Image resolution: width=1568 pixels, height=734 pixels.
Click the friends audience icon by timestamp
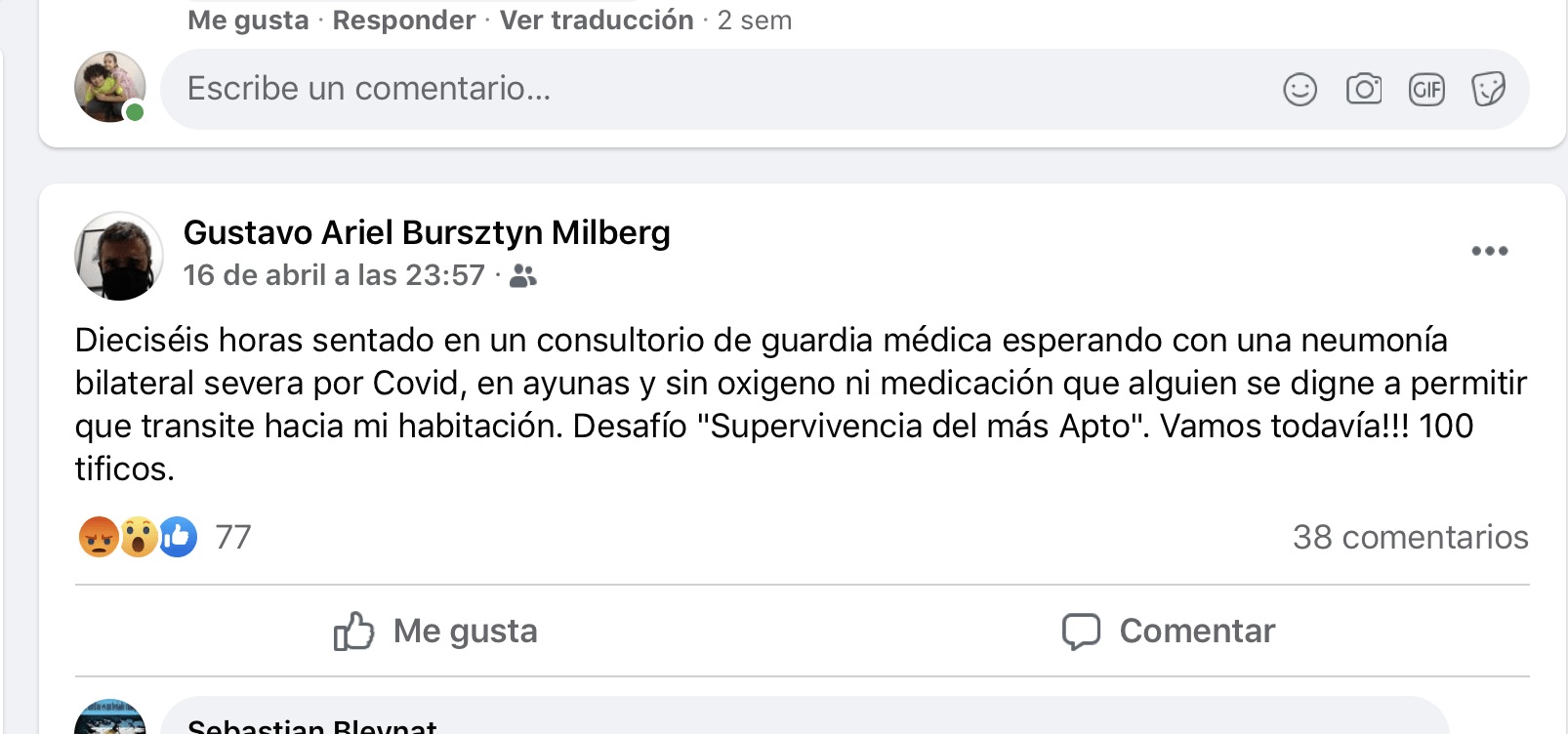tap(523, 276)
